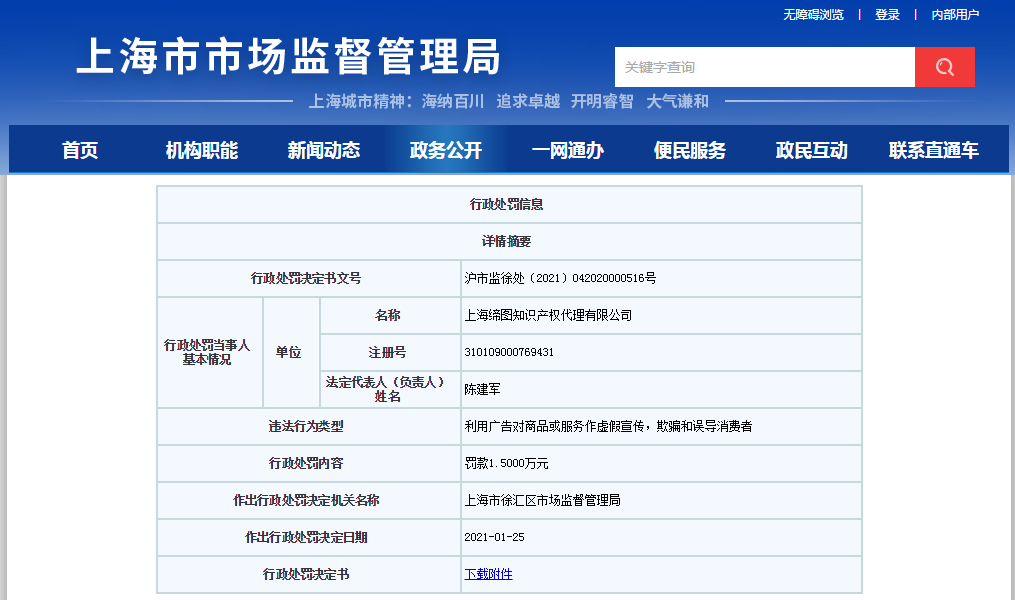The image size is (1015, 600).
Task: Click the 违法行为类型 label cell
Action: tap(308, 426)
